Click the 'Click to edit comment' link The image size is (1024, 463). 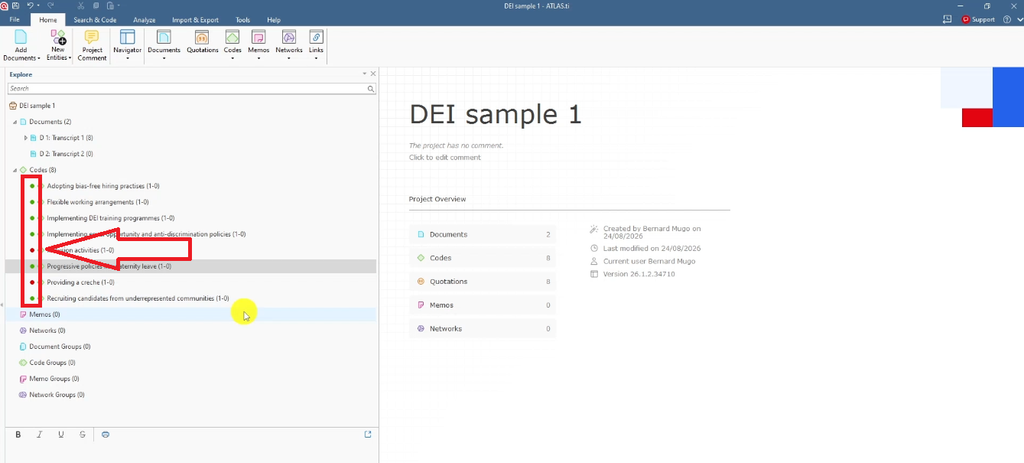[445, 157]
